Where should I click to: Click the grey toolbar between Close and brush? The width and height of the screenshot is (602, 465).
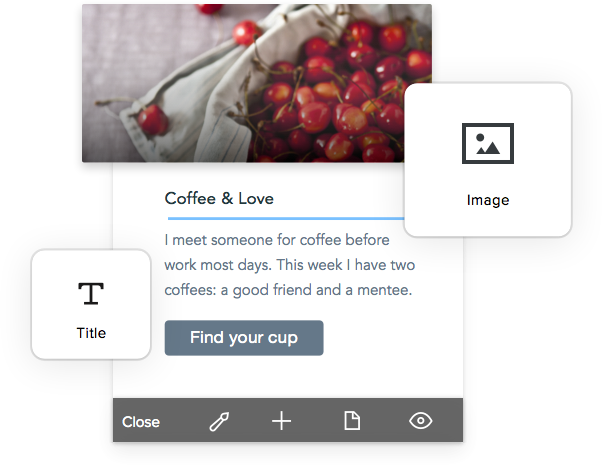[184, 420]
